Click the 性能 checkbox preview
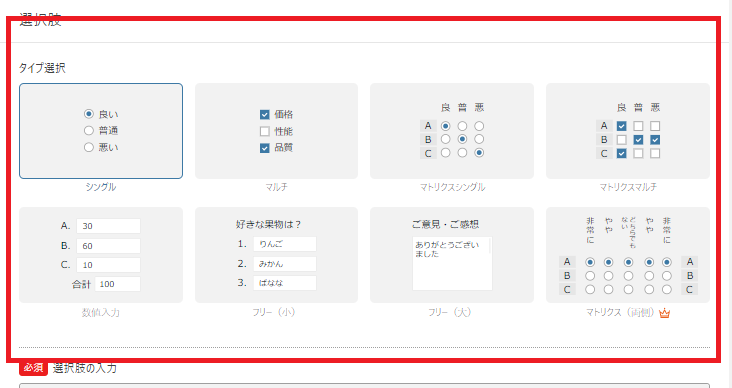 (x=265, y=131)
